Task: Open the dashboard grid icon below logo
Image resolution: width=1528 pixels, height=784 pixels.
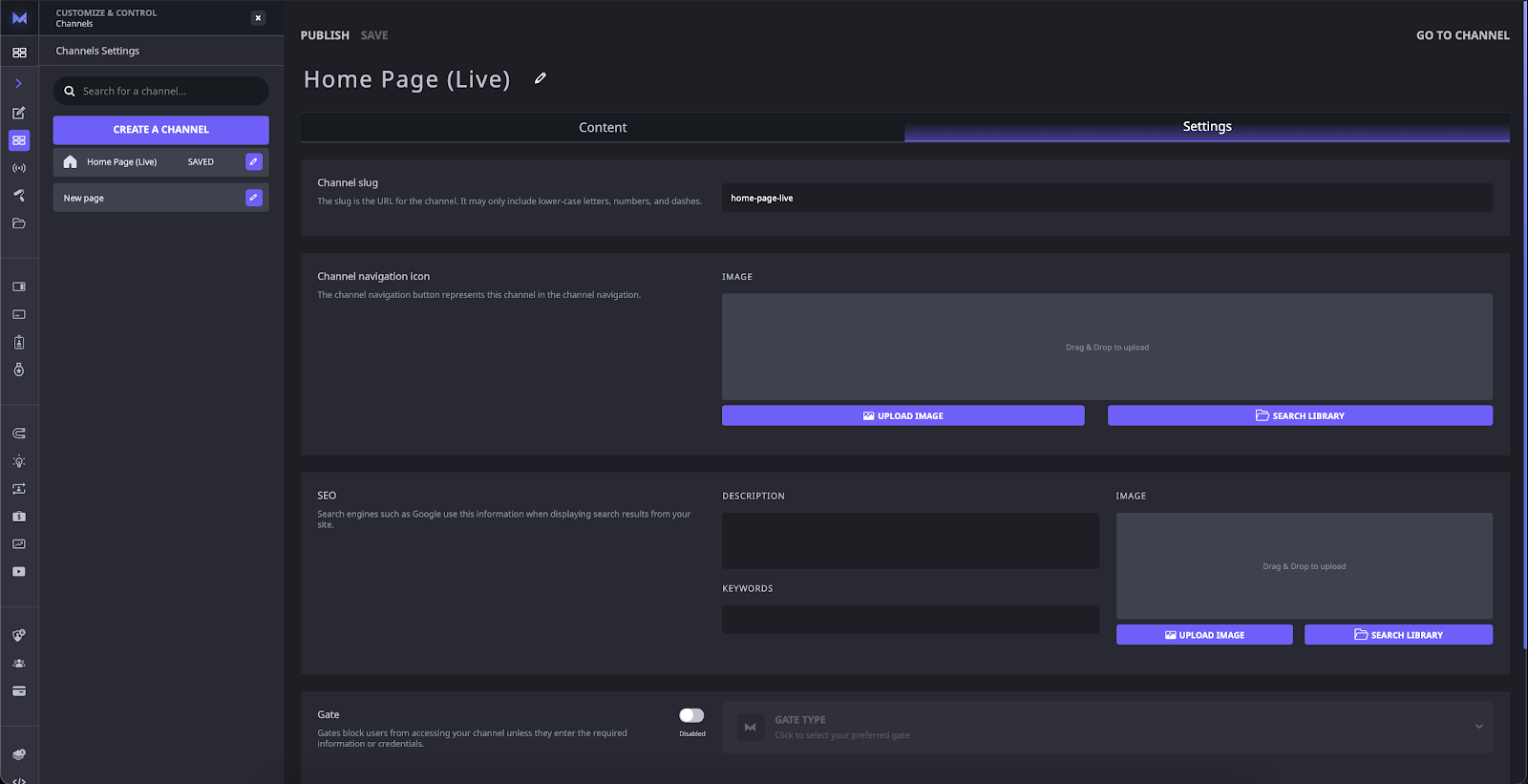Action: click(x=19, y=53)
